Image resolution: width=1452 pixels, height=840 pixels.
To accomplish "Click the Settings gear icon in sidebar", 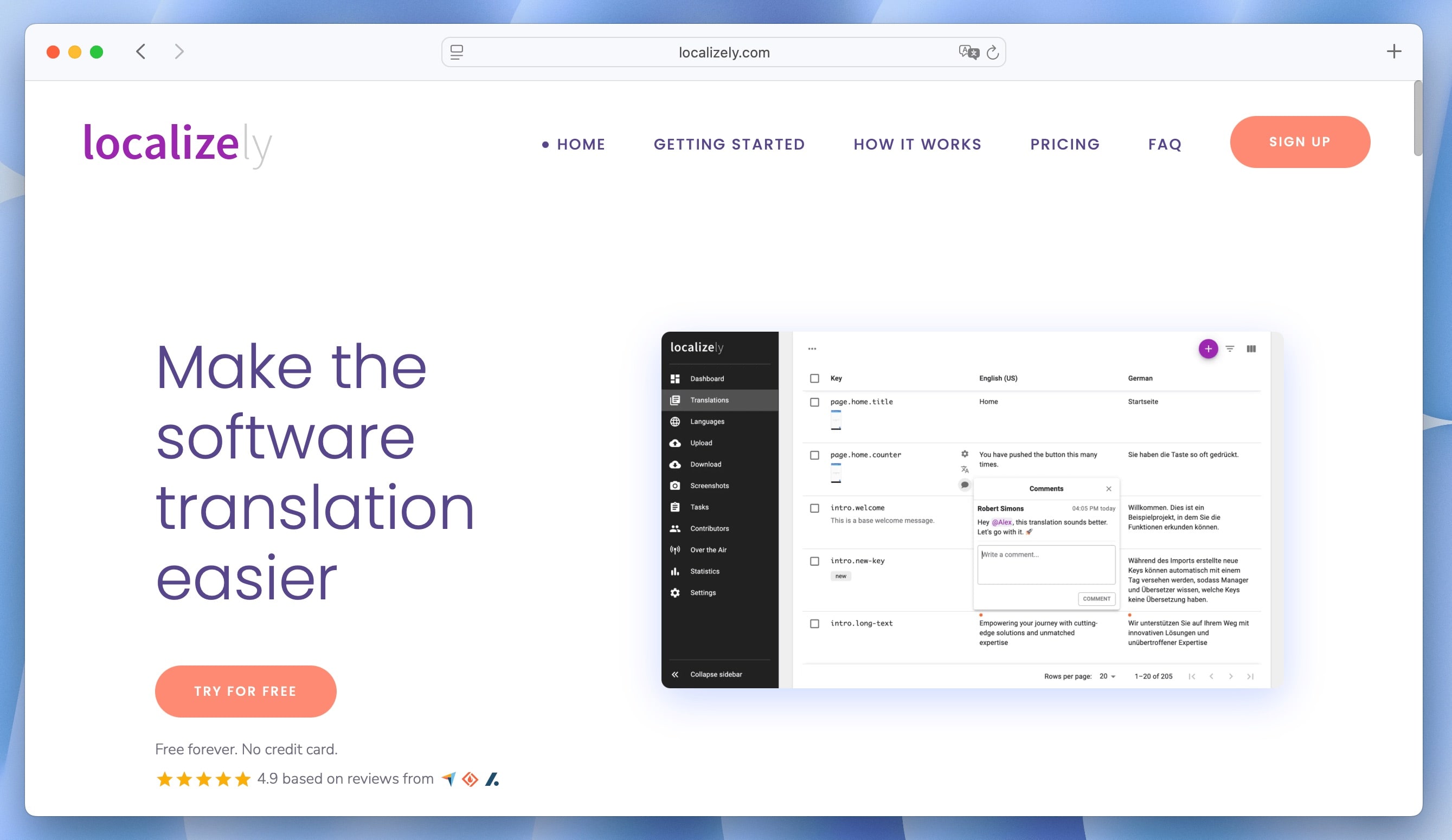I will click(674, 592).
